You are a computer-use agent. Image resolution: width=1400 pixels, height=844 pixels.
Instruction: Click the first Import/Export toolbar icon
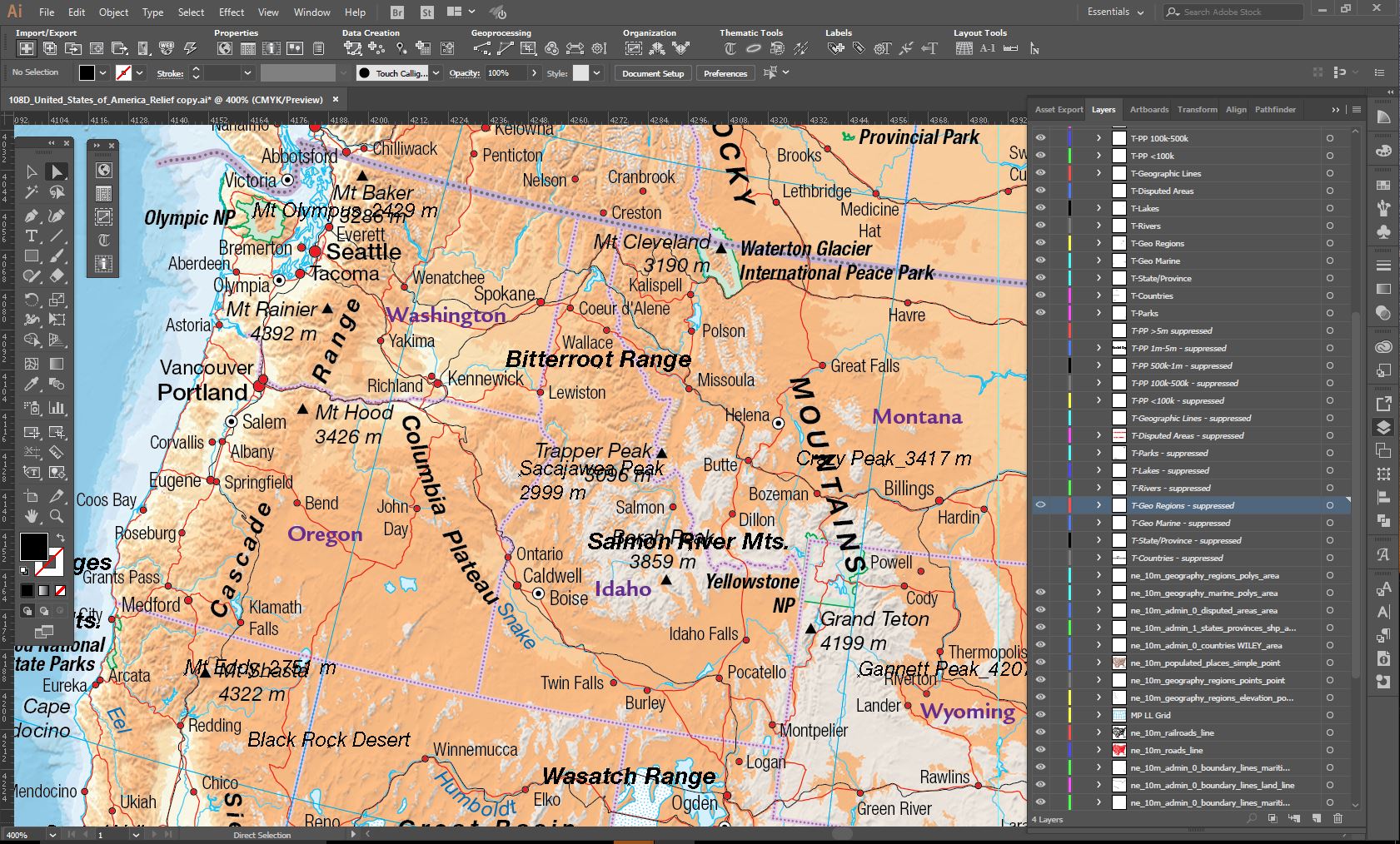pos(27,48)
